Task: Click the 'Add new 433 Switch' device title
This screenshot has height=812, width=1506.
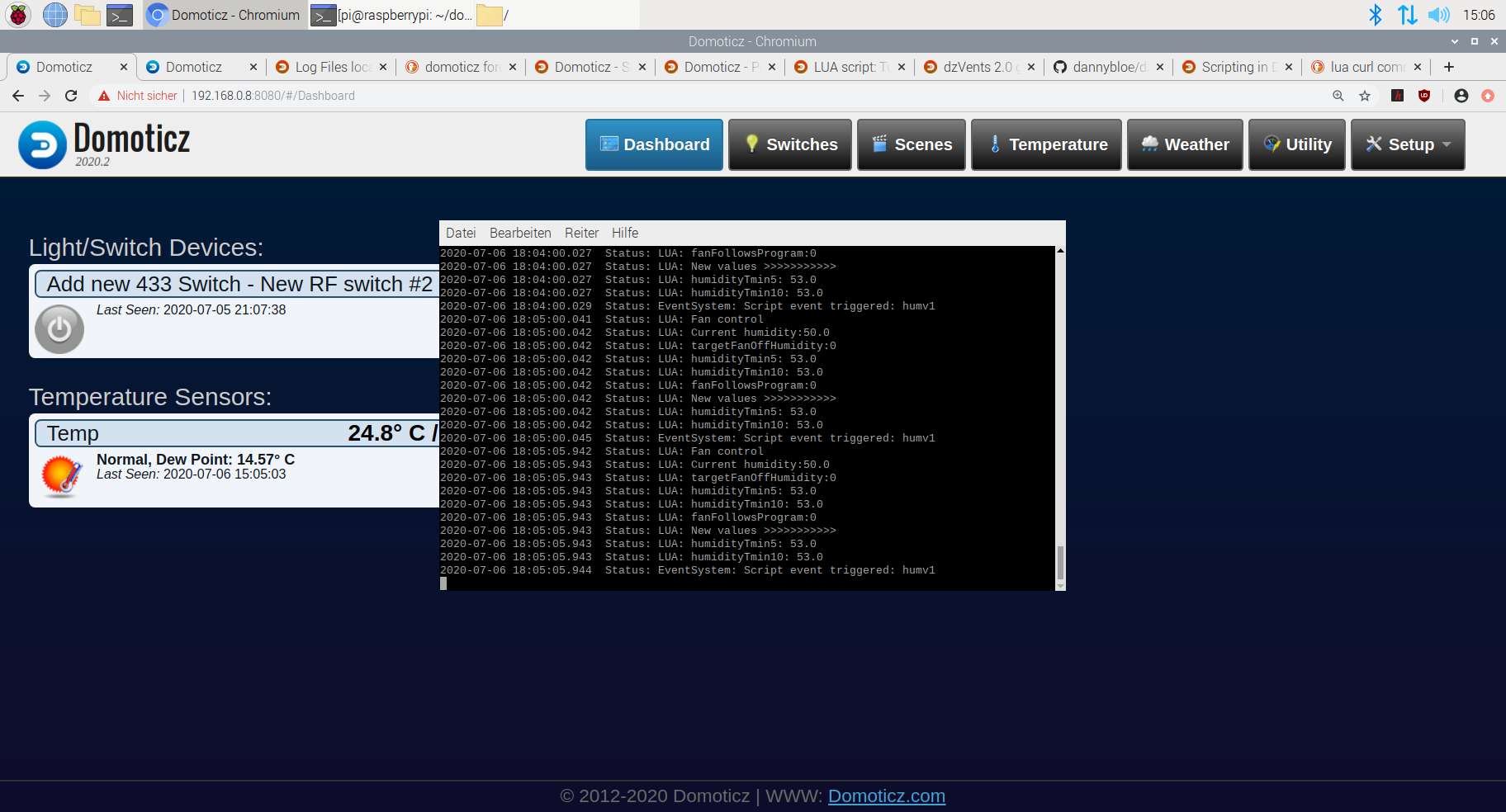Action: coord(239,284)
